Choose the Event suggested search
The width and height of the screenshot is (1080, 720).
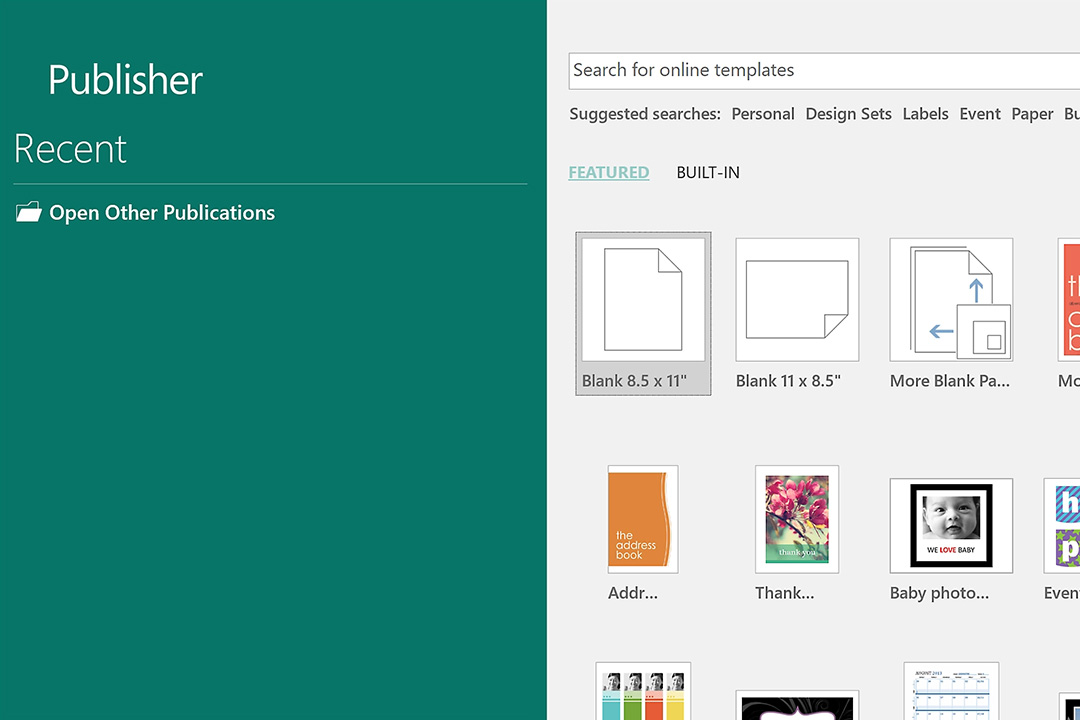(980, 114)
